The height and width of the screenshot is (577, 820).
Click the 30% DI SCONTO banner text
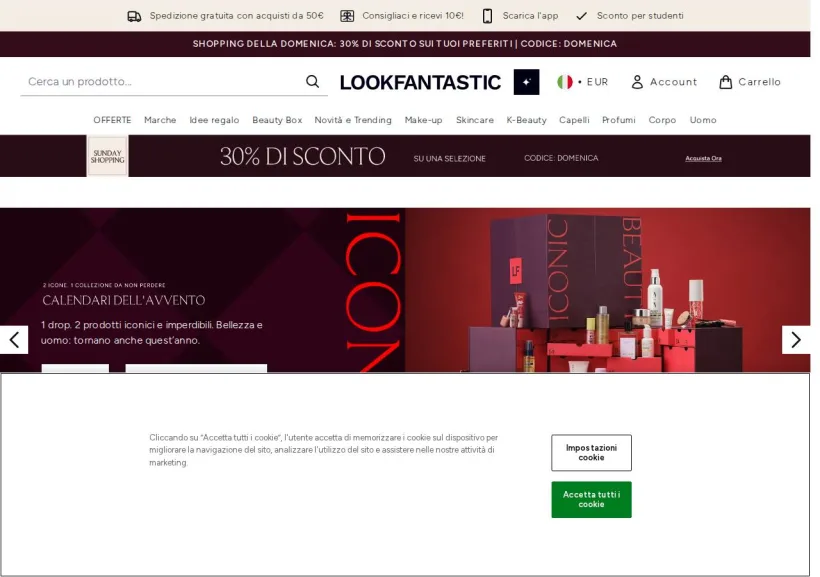(x=302, y=156)
